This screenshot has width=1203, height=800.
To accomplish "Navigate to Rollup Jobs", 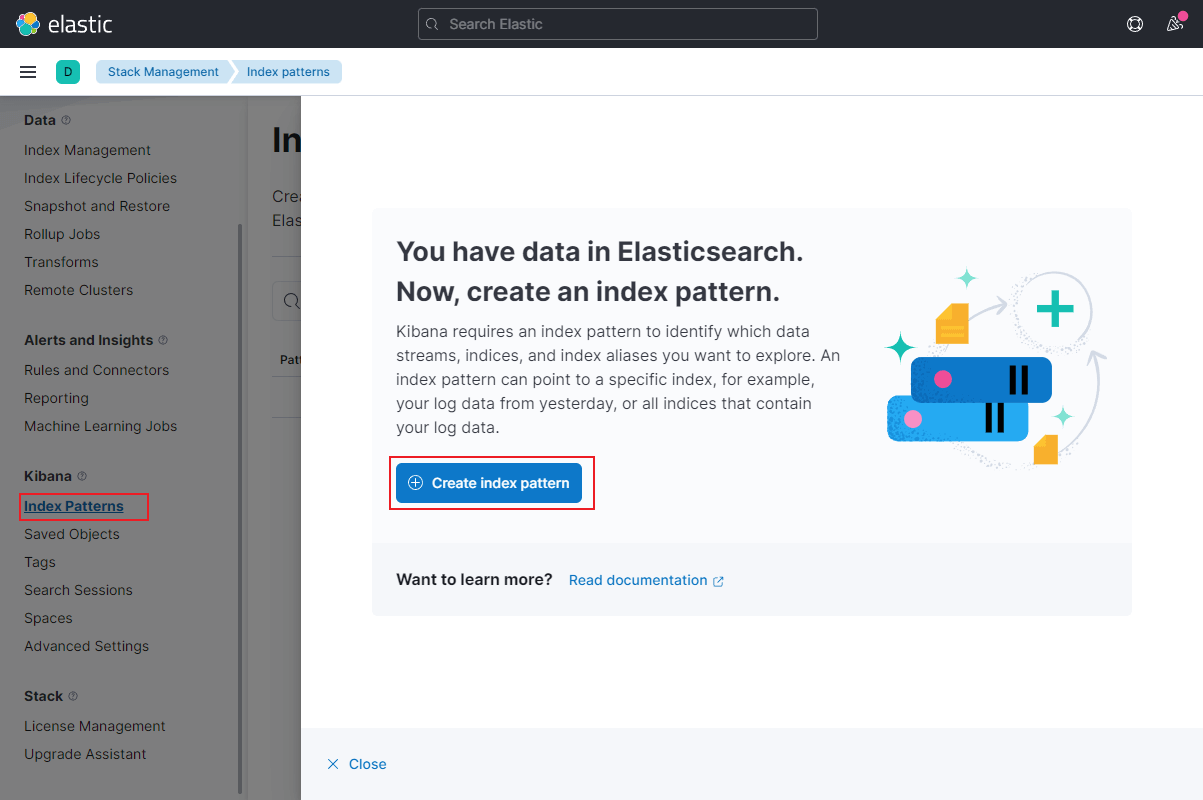I will click(x=62, y=234).
